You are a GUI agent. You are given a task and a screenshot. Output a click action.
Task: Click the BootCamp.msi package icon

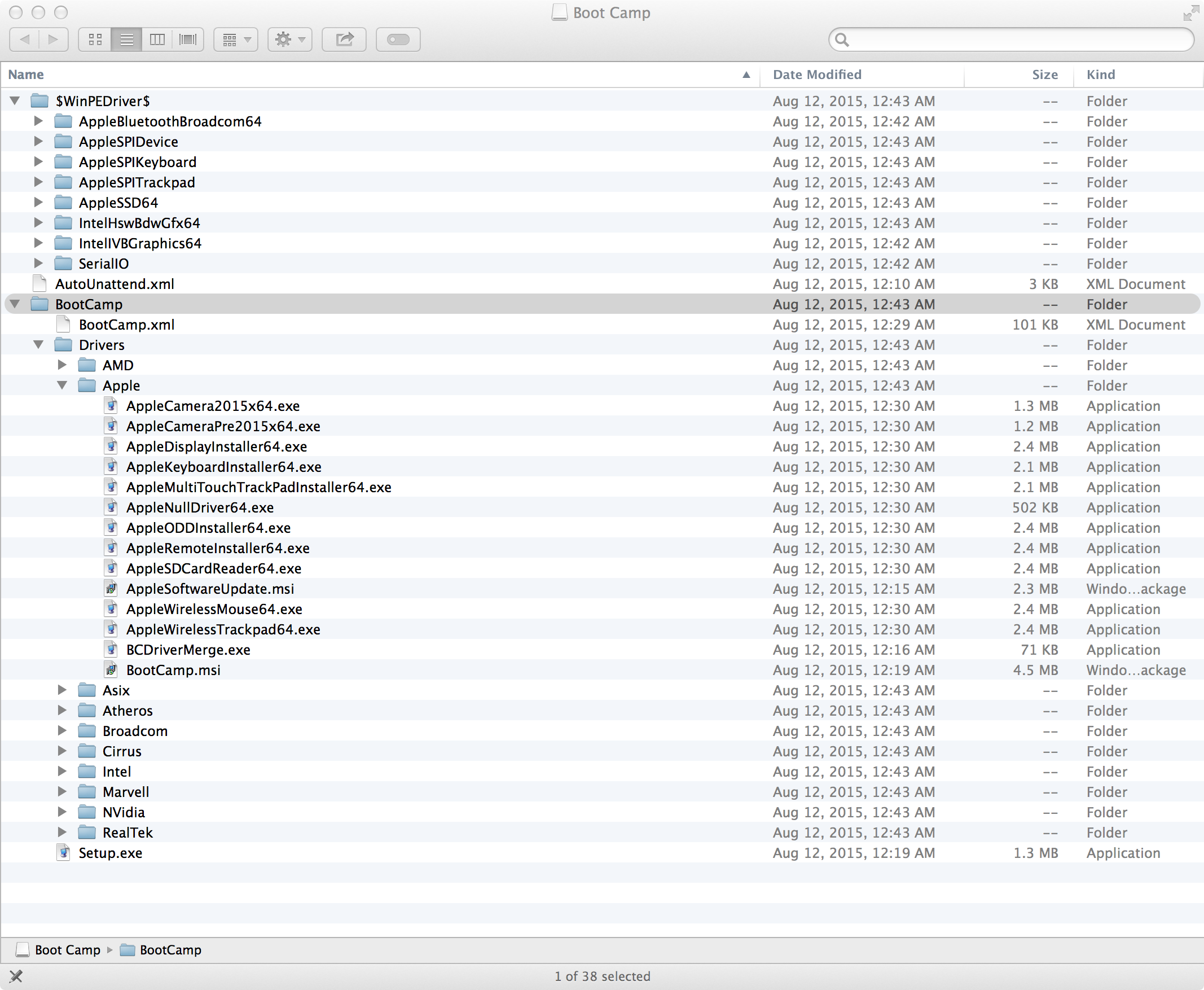[x=111, y=669]
